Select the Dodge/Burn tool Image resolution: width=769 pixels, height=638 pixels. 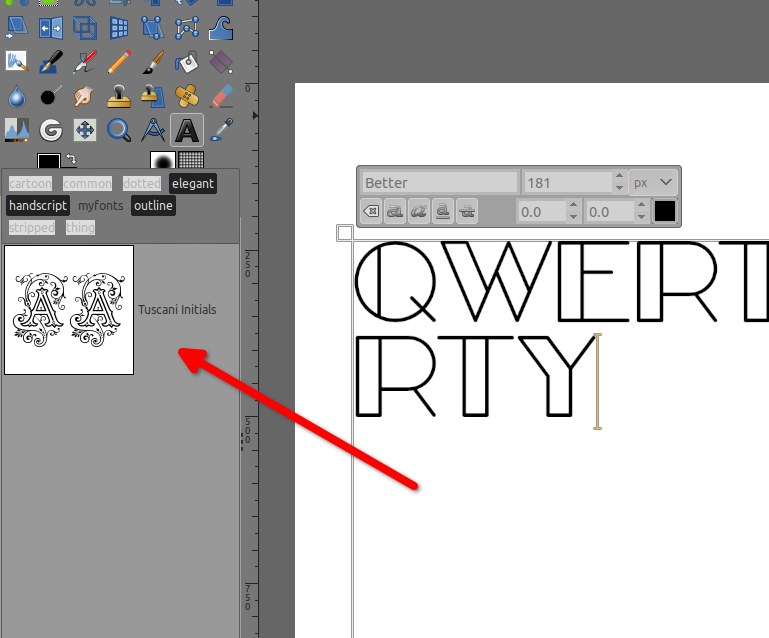[51, 96]
